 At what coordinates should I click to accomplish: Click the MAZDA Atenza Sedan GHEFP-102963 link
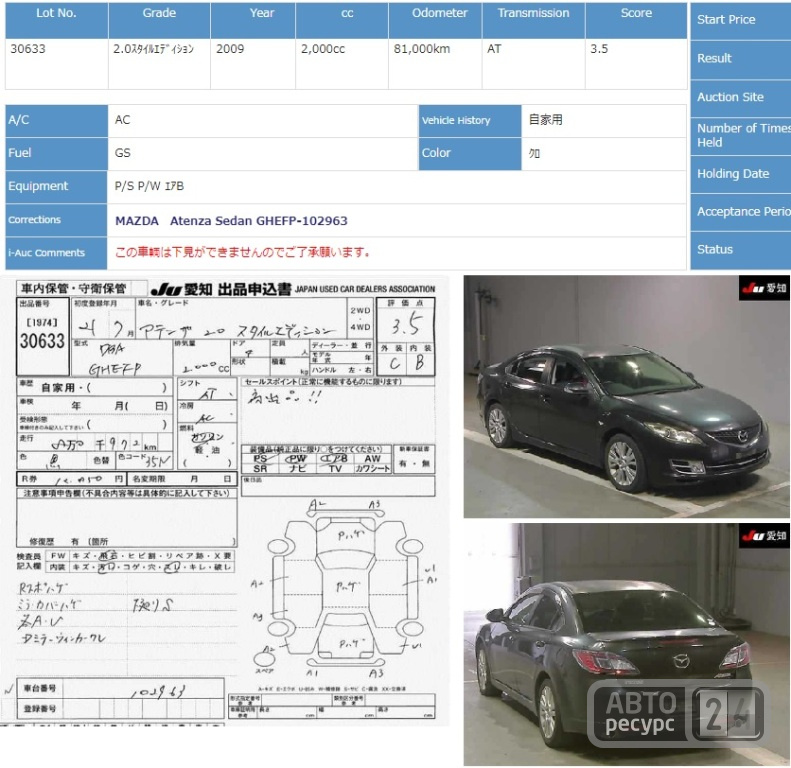coord(231,221)
